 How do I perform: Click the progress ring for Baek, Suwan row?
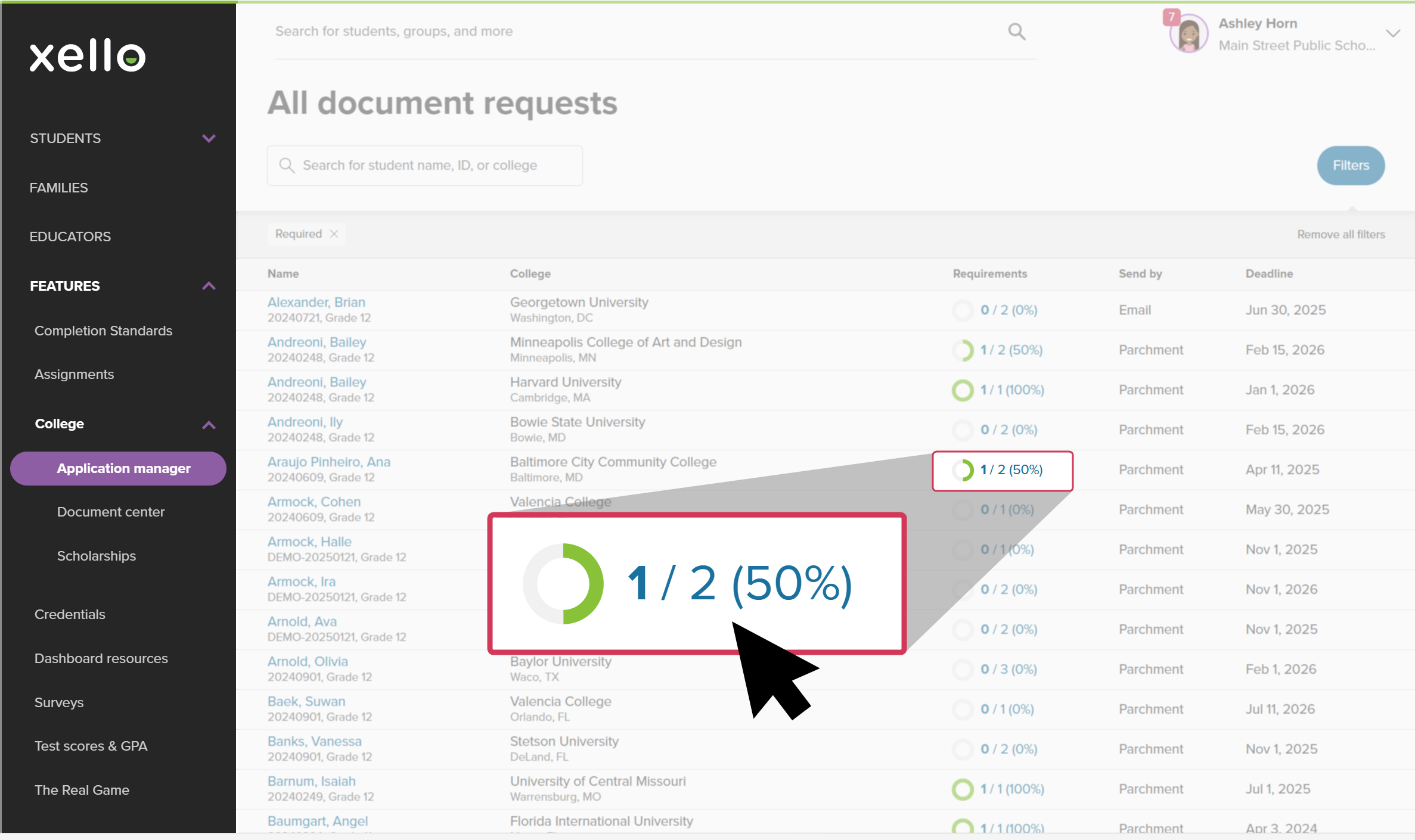pos(963,710)
